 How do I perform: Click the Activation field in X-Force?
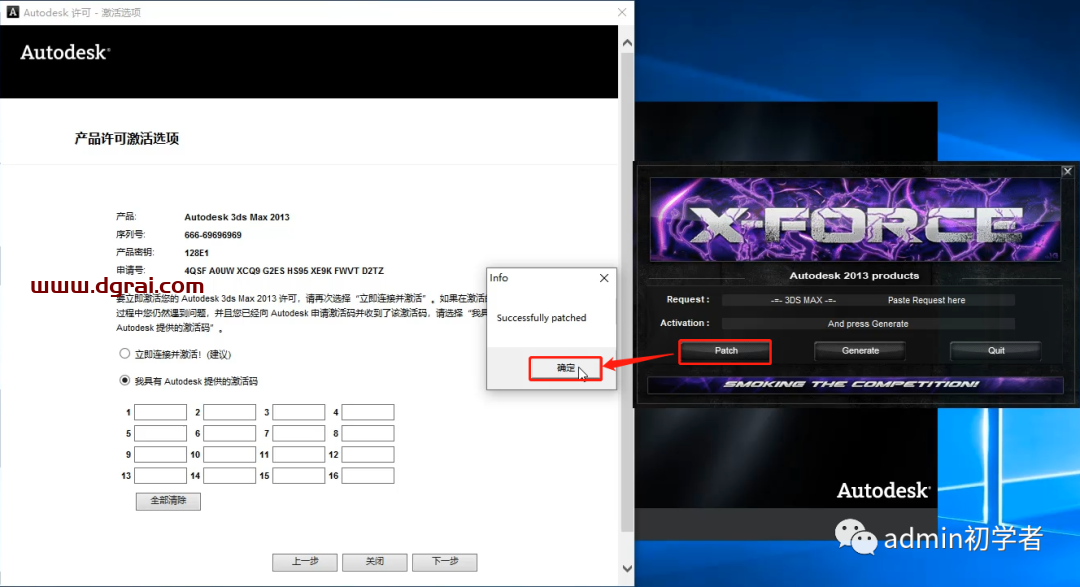pyautogui.click(x=868, y=323)
